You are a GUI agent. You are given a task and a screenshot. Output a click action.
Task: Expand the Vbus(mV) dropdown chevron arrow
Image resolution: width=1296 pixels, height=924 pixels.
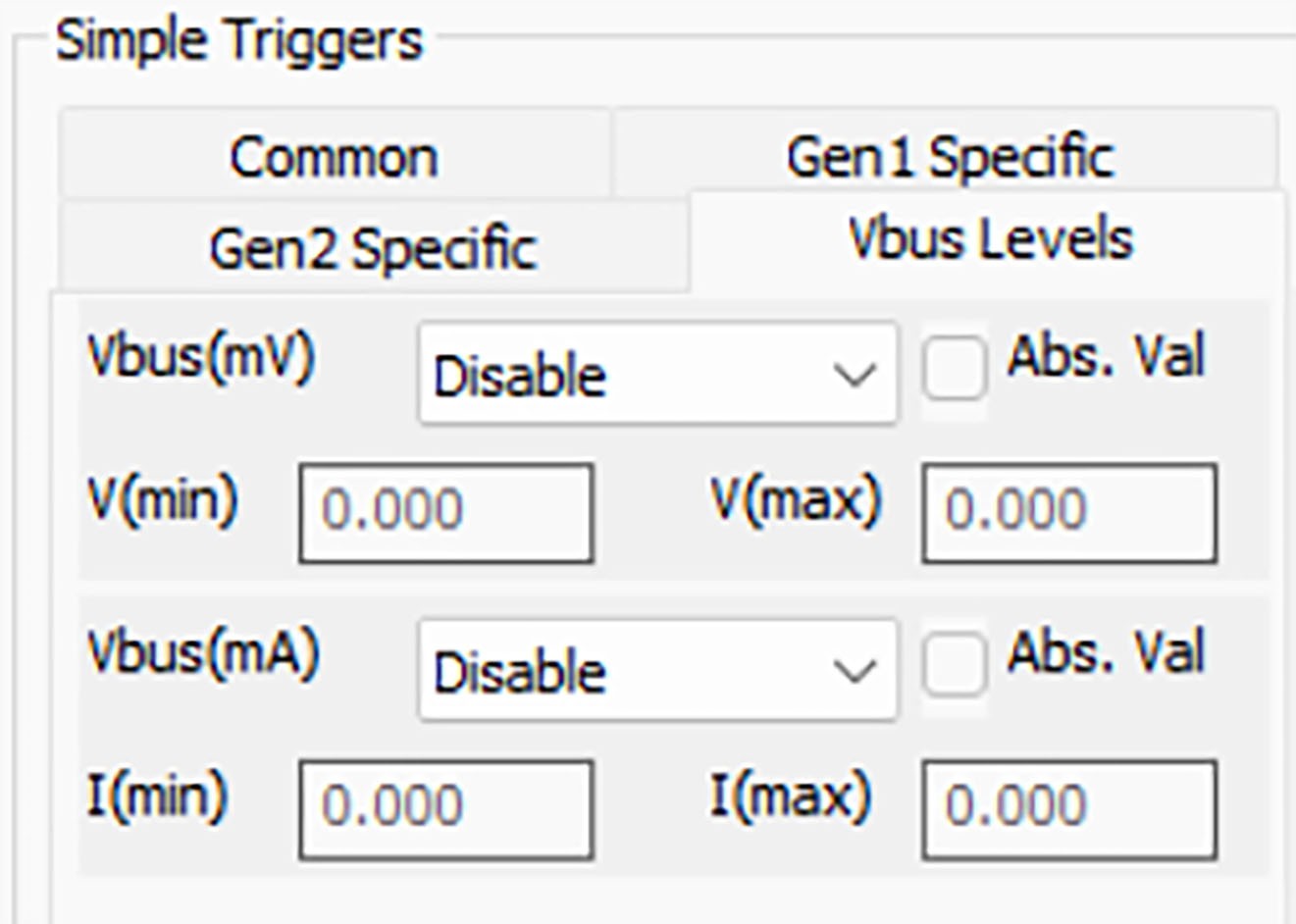tap(854, 375)
